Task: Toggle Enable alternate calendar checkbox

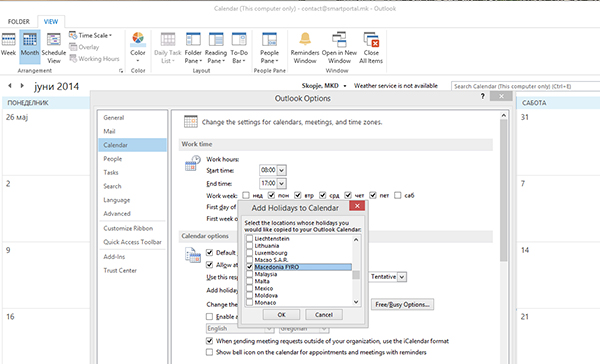Action: point(209,317)
